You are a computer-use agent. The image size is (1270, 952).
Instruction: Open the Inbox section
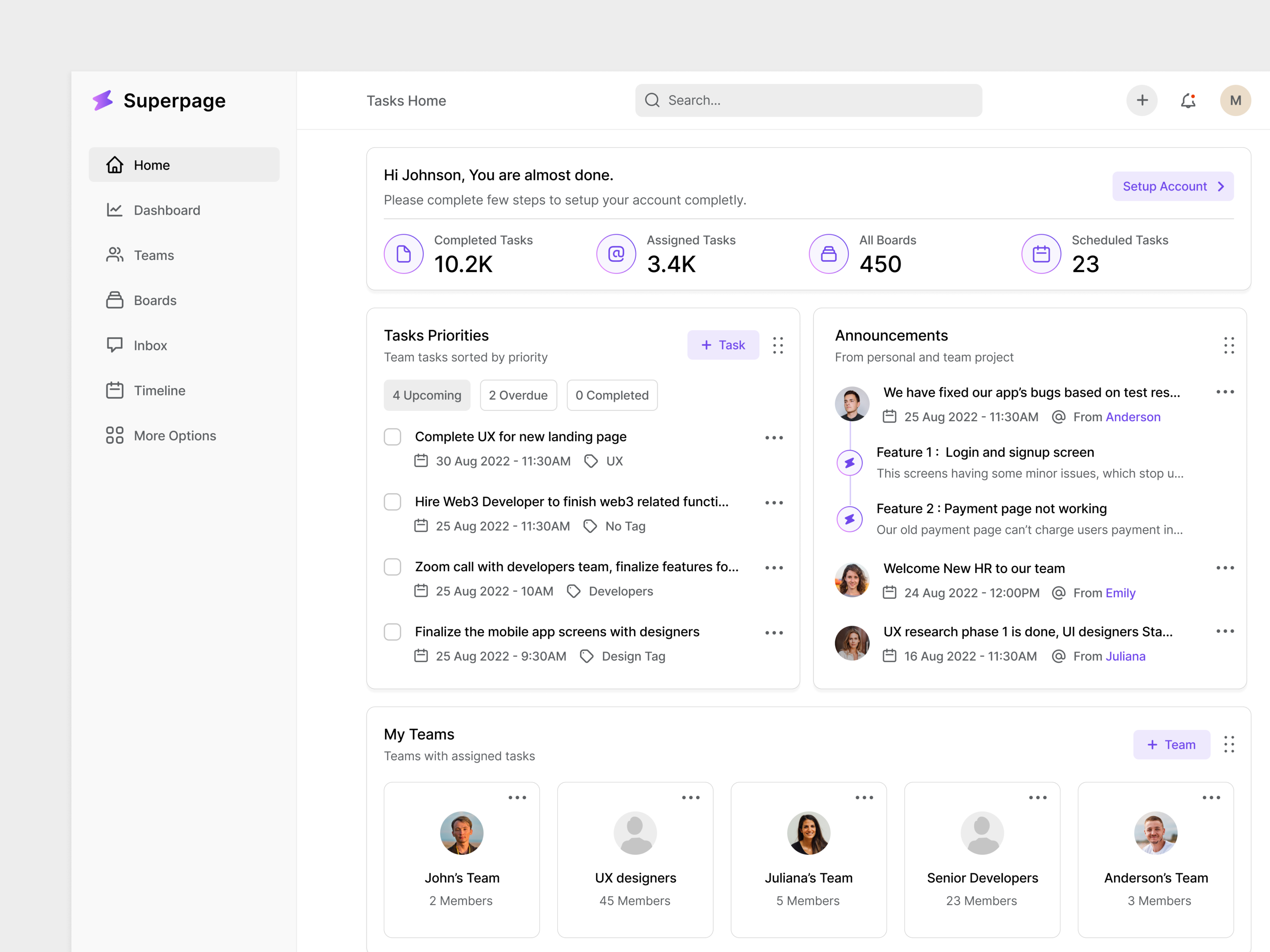pyautogui.click(x=151, y=345)
